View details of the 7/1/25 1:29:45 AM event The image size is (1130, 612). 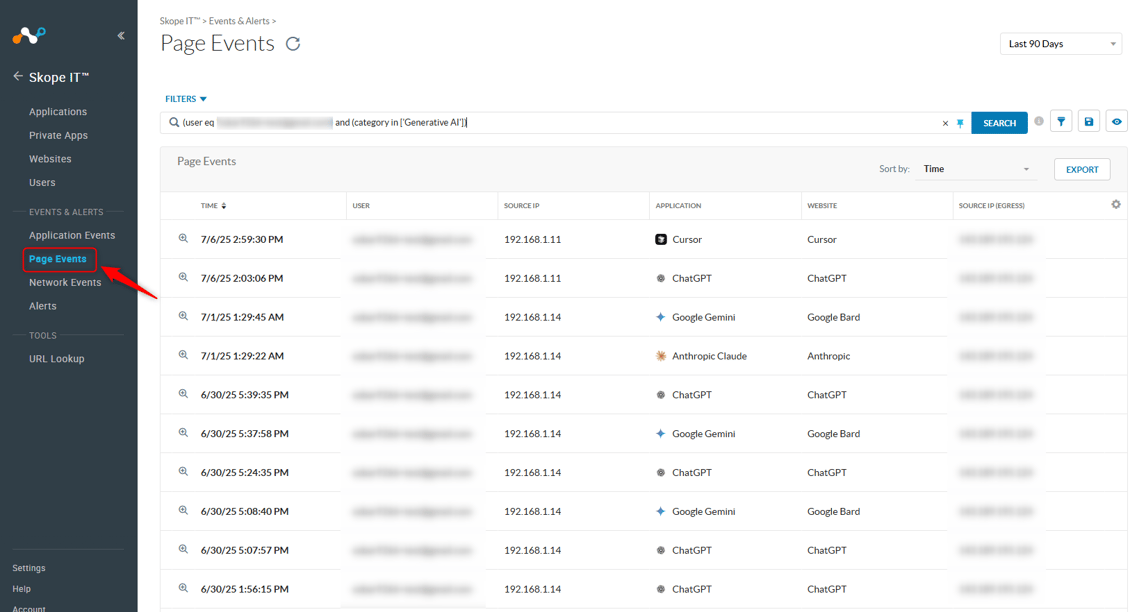point(183,316)
